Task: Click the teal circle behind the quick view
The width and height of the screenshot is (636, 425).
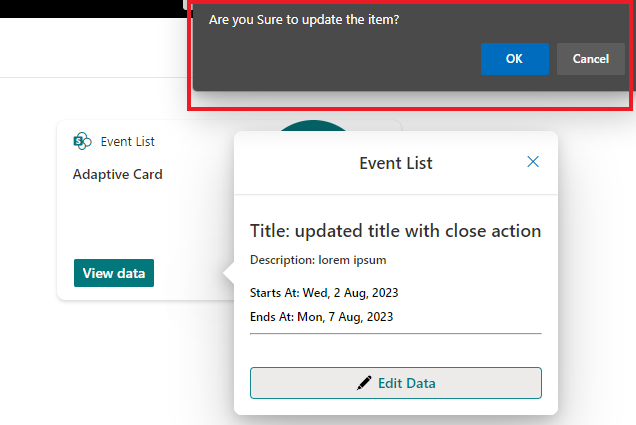Action: coord(312,127)
